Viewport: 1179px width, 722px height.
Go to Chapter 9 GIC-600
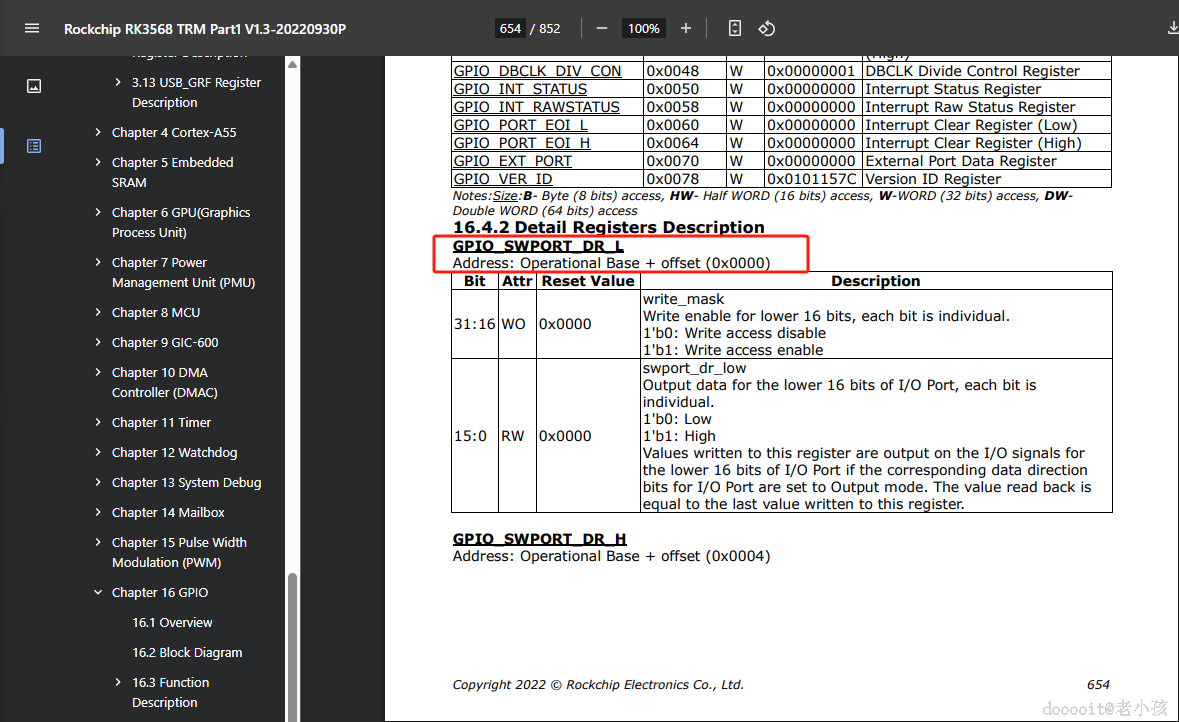pos(165,342)
